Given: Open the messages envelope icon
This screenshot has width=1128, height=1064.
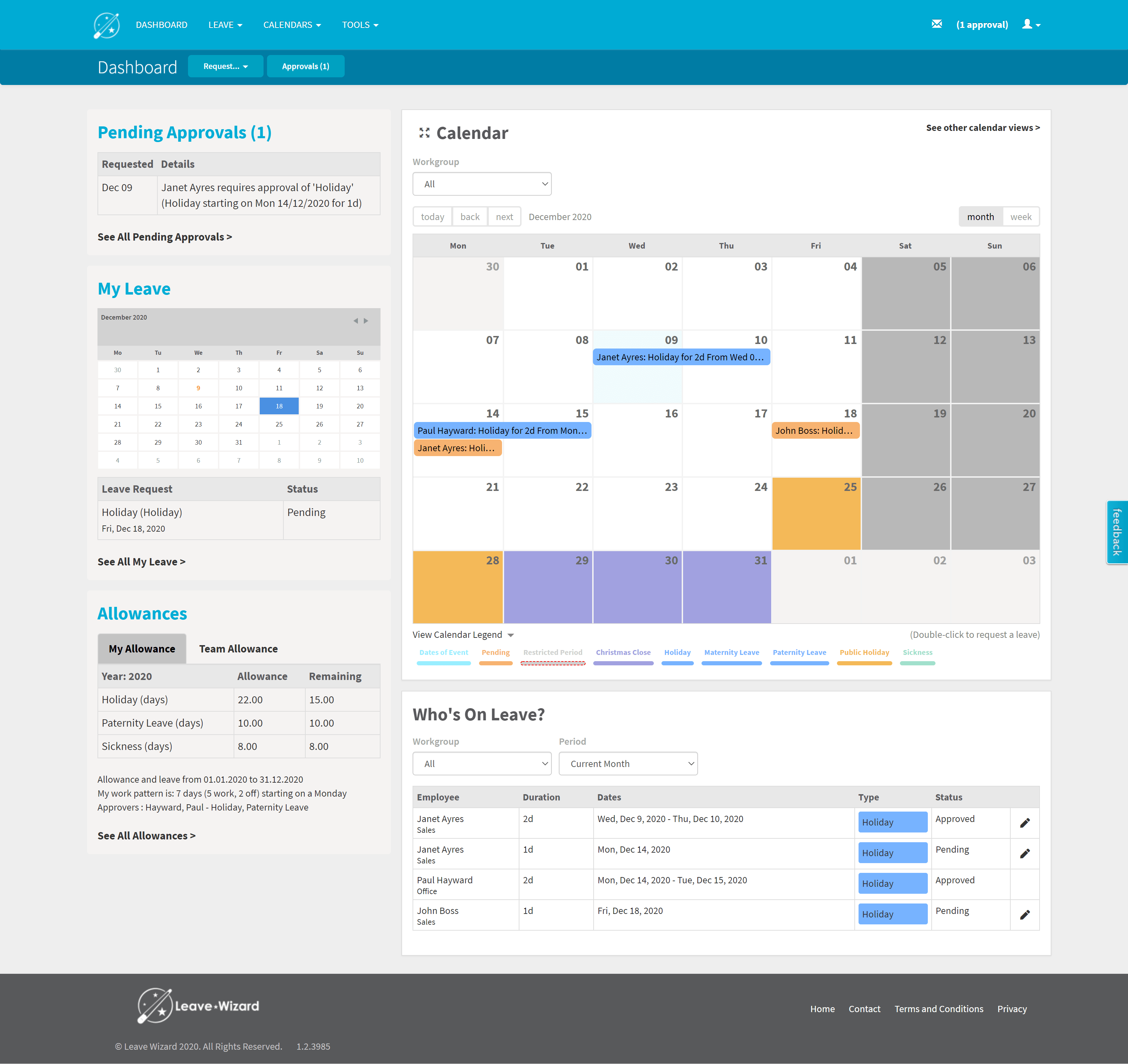Looking at the screenshot, I should click(x=936, y=24).
